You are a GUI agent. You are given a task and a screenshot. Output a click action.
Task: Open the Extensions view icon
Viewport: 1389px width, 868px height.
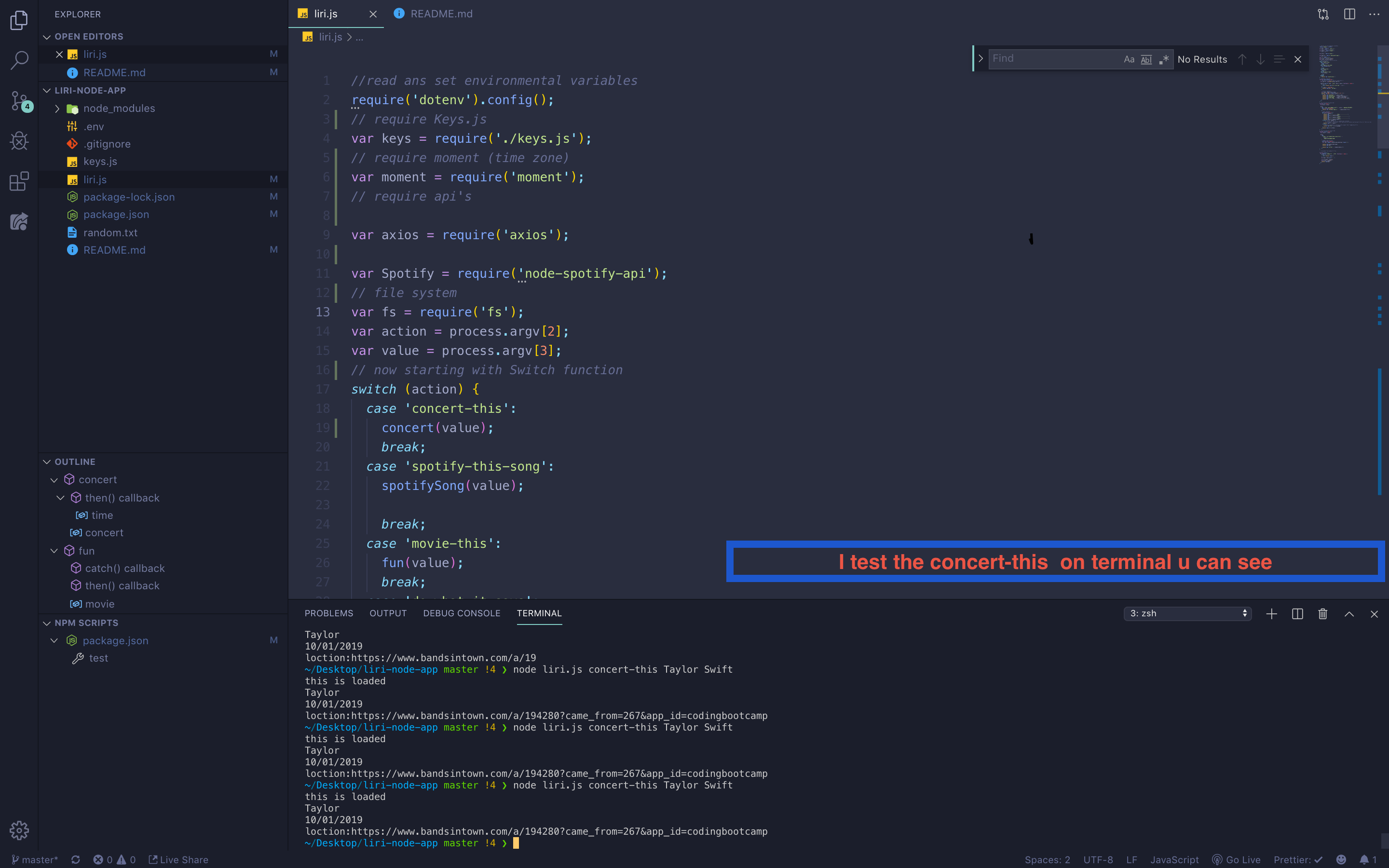[x=19, y=181]
